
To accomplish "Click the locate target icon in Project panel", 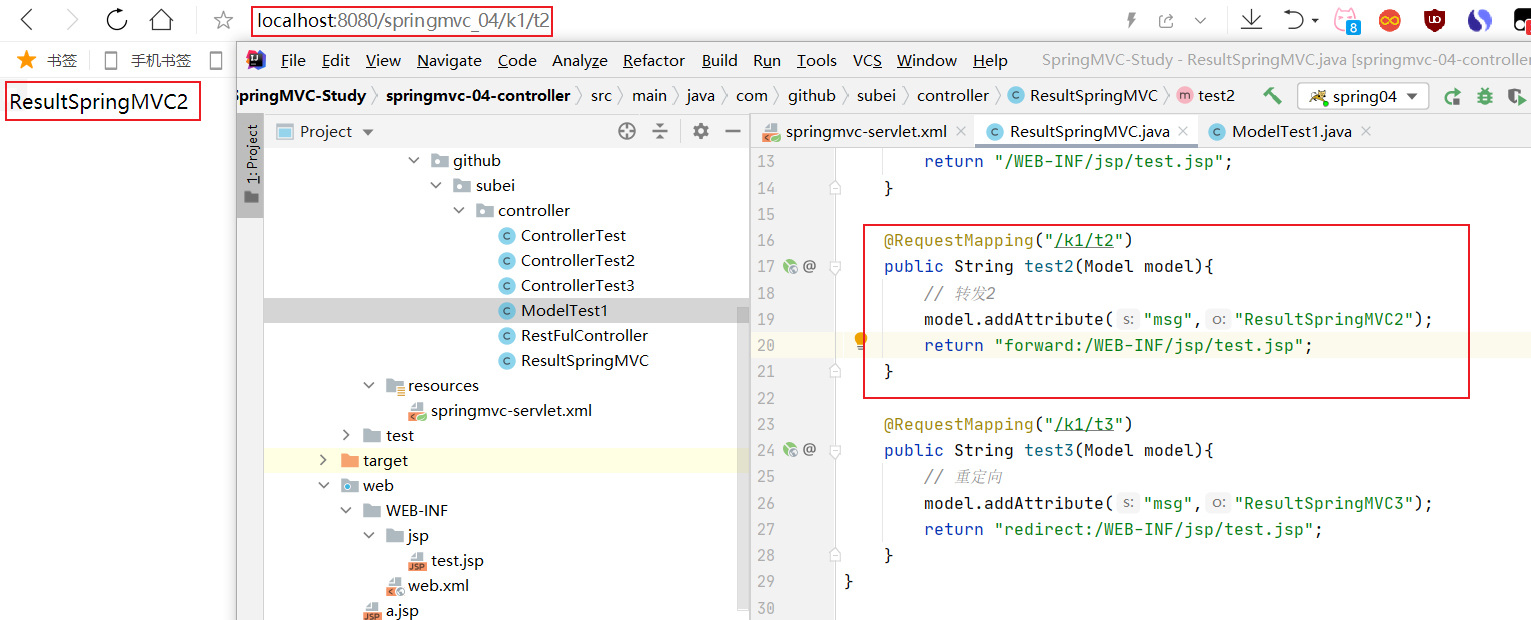I will click(627, 131).
